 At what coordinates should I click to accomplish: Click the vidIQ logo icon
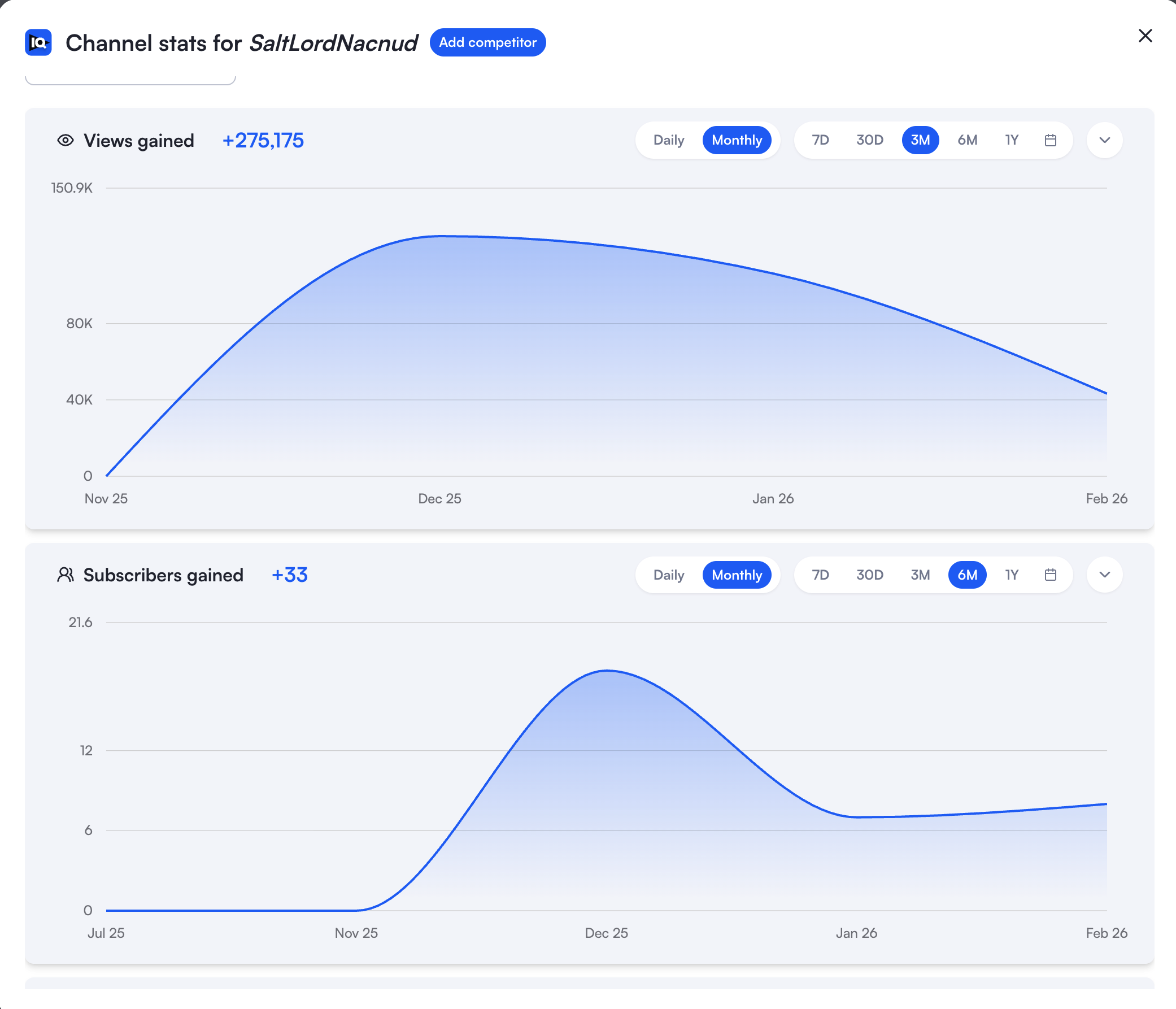click(38, 42)
